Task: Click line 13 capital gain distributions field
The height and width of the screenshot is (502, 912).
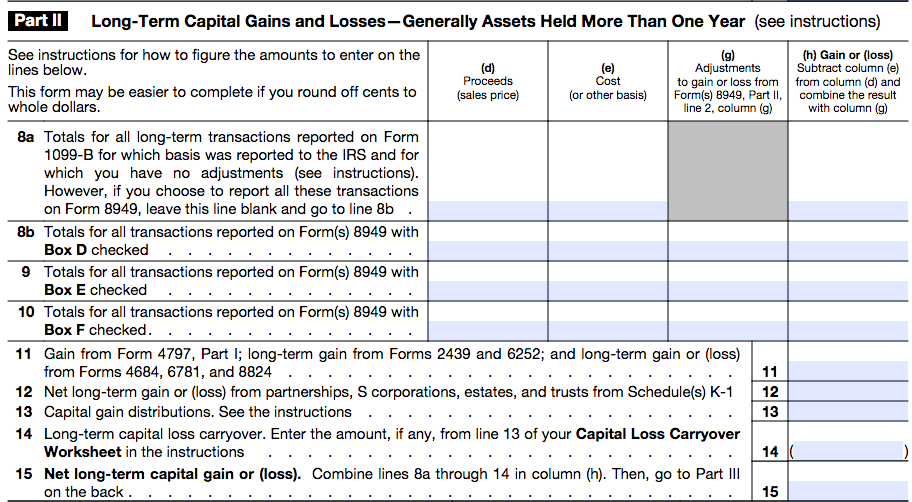Action: 848,411
